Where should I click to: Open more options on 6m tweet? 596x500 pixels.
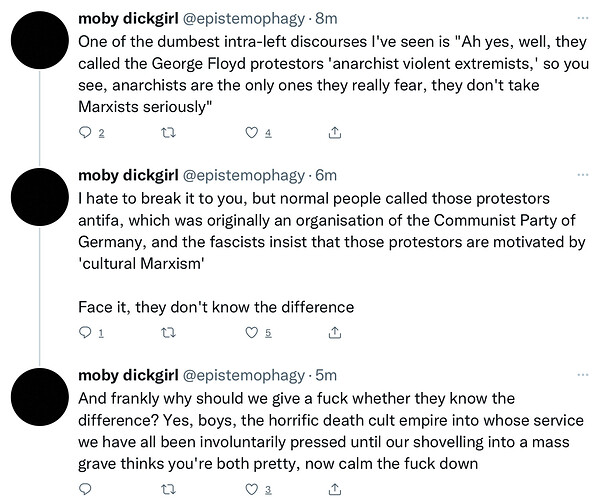tap(582, 175)
